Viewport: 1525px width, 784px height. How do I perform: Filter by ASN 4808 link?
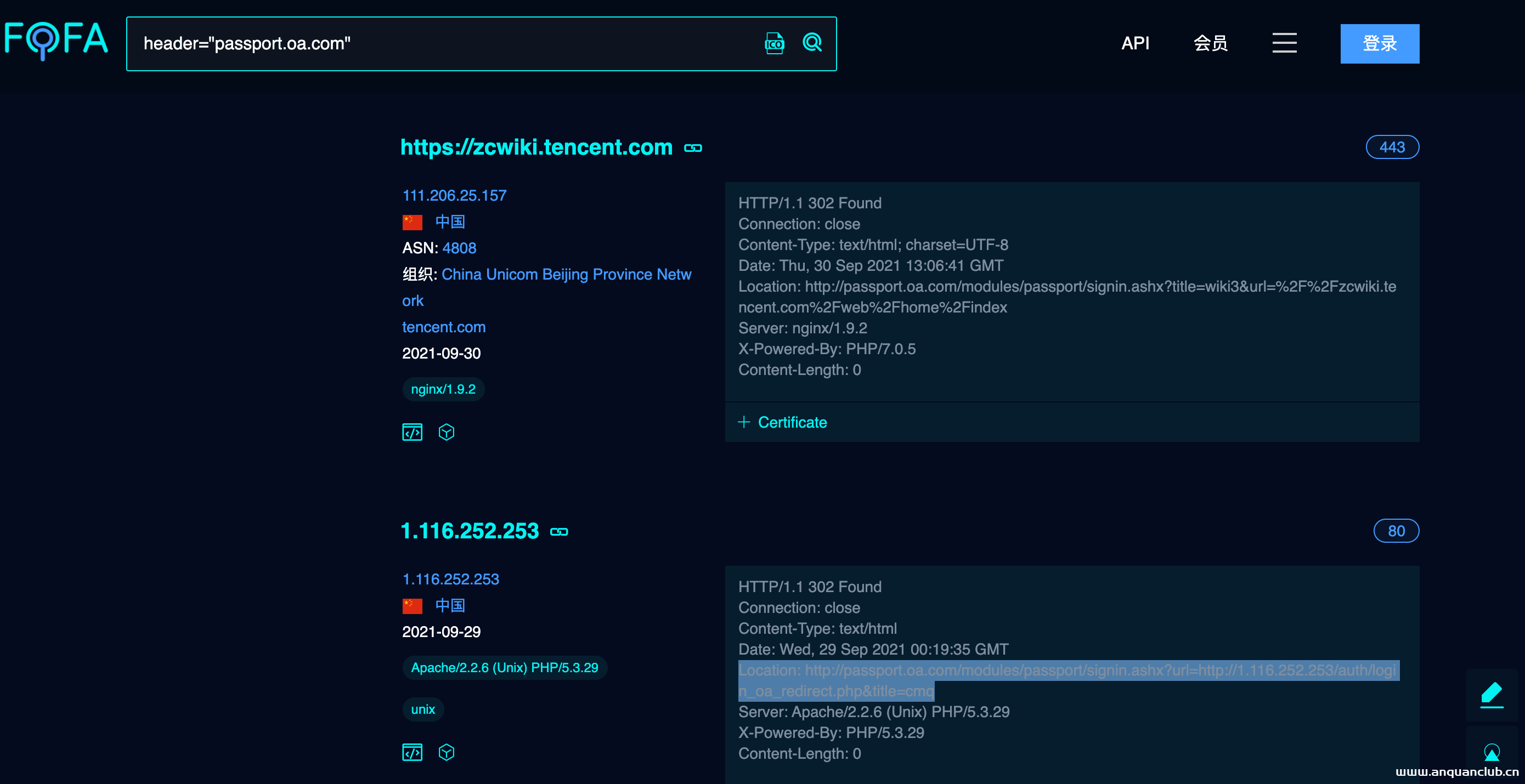[x=459, y=248]
